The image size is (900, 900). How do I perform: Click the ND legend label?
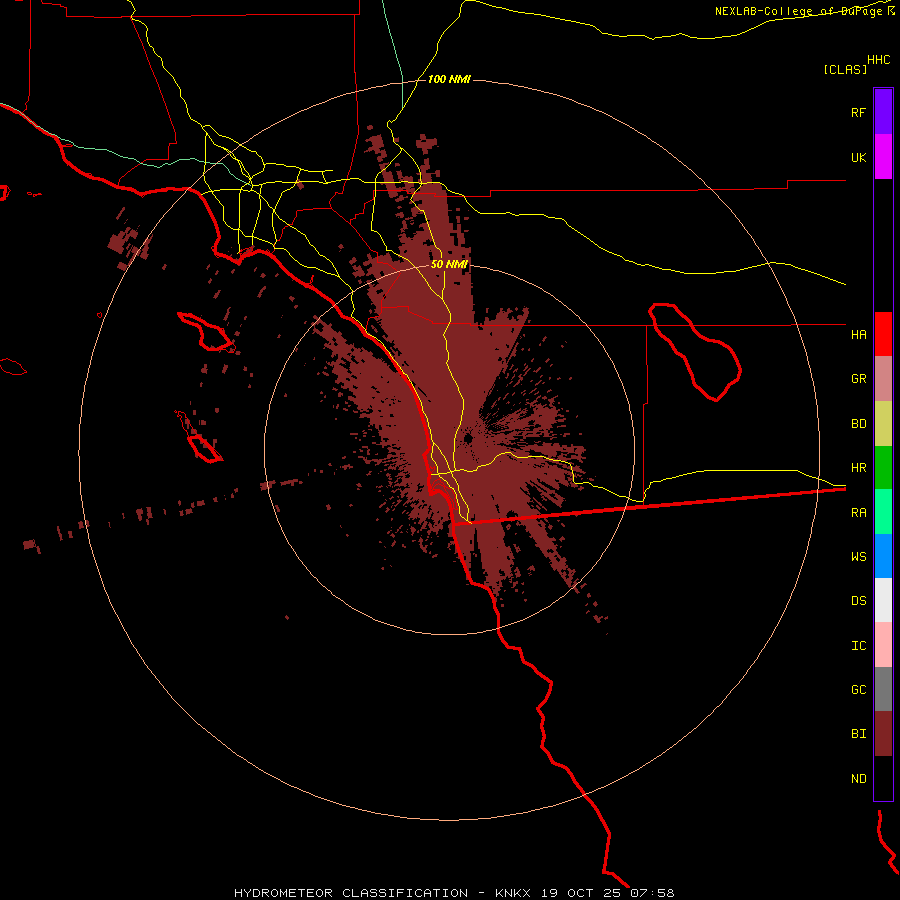coord(859,779)
